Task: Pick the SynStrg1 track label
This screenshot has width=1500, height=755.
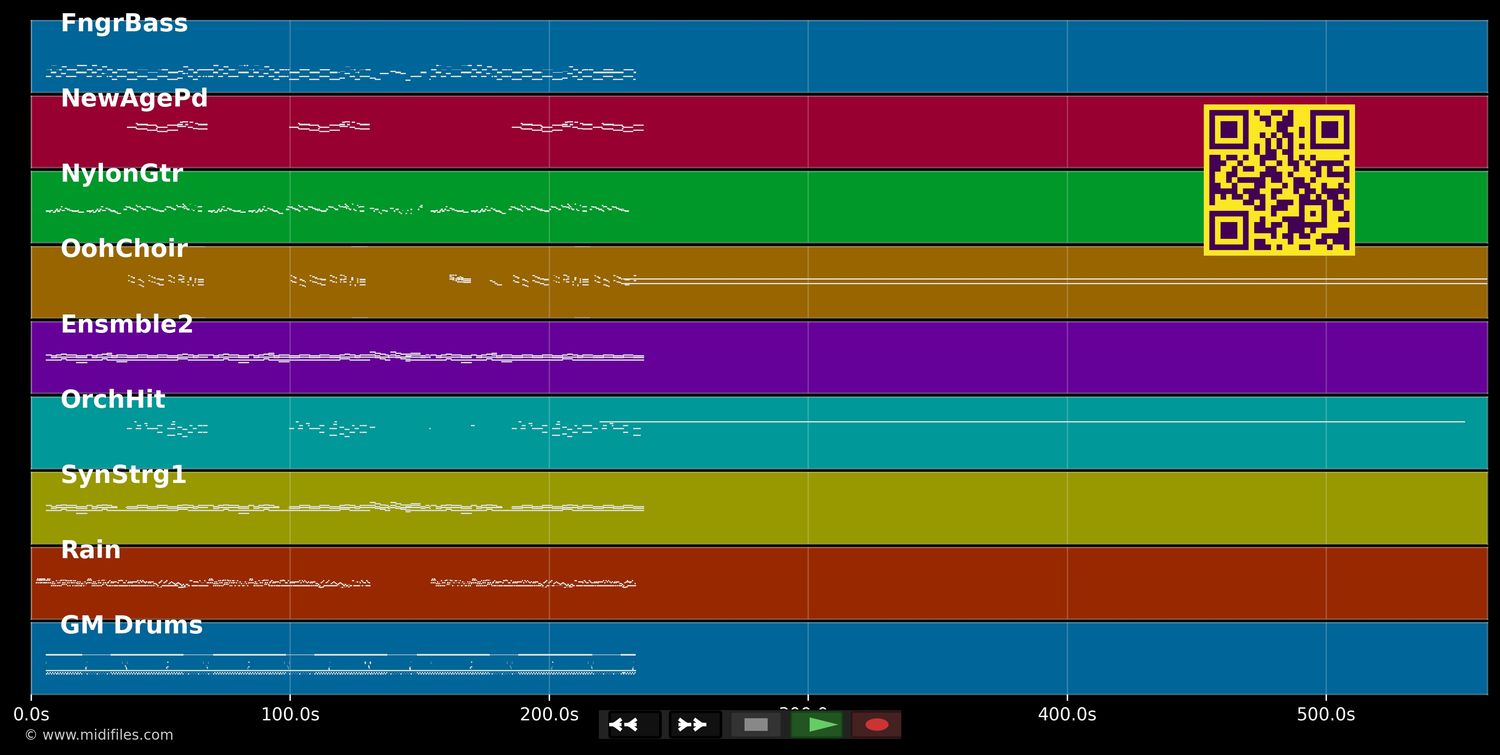Action: coord(124,475)
